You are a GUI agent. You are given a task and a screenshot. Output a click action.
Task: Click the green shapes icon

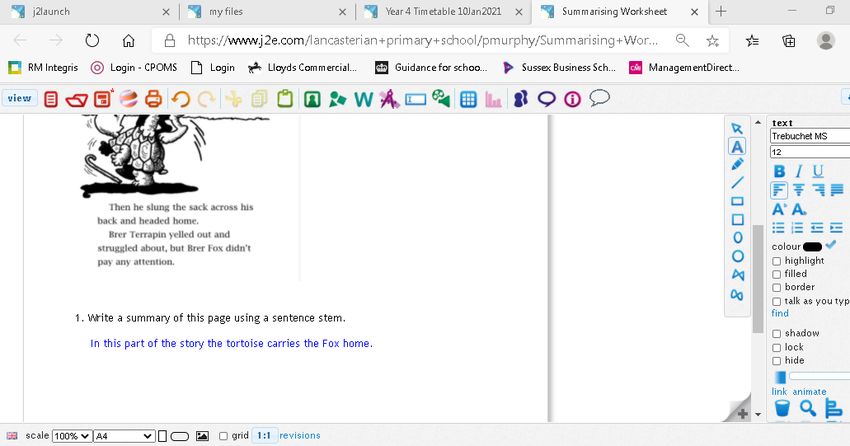pos(337,99)
